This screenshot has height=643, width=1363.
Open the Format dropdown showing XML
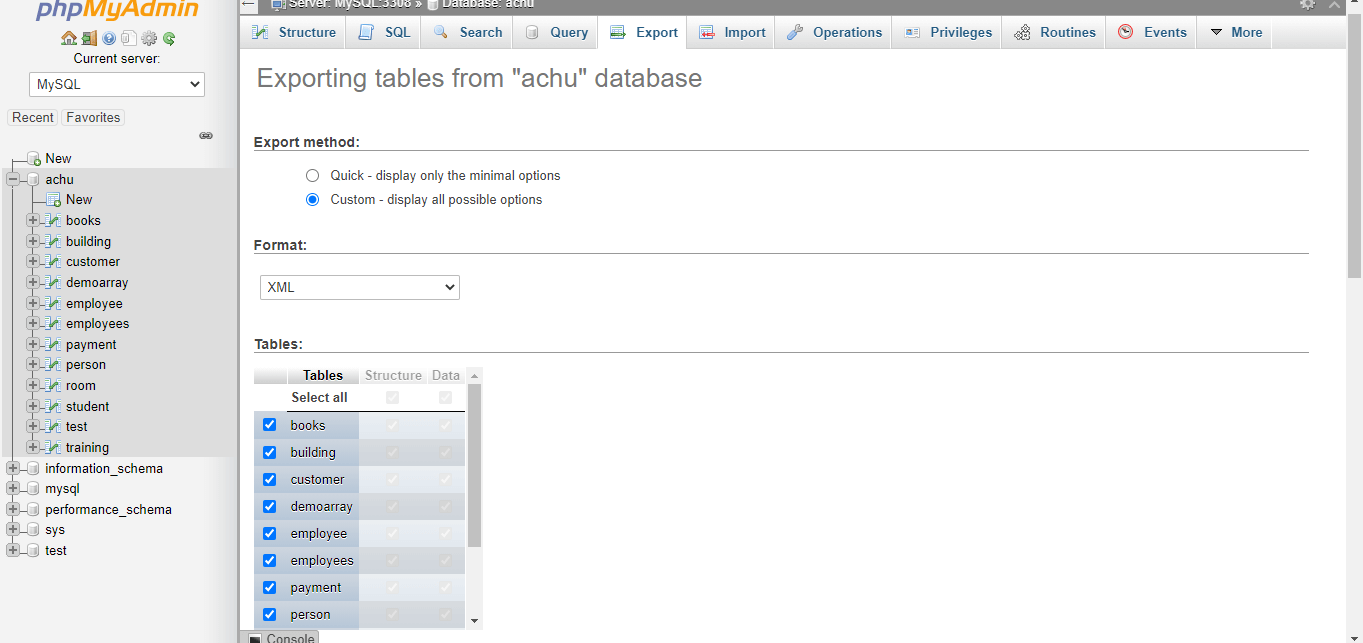pos(359,287)
